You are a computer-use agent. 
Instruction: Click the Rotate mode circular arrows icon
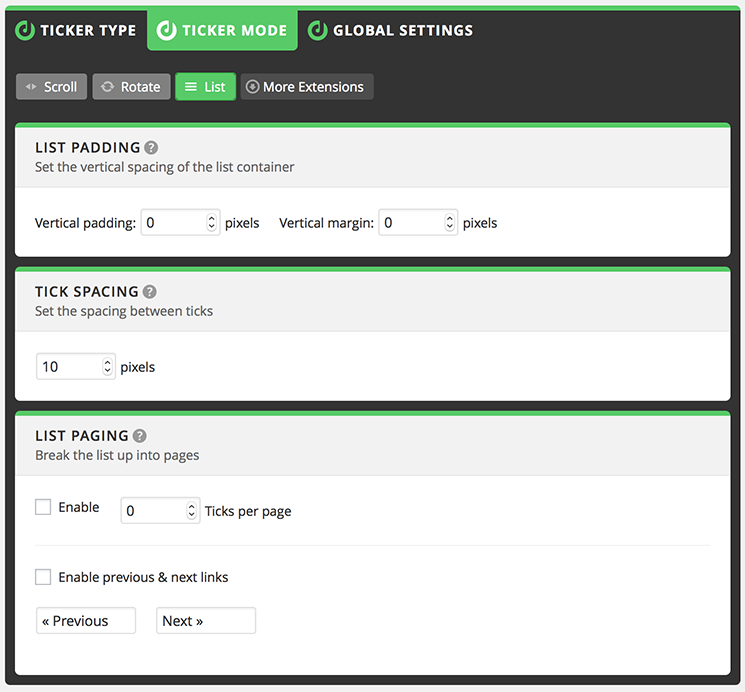click(108, 87)
